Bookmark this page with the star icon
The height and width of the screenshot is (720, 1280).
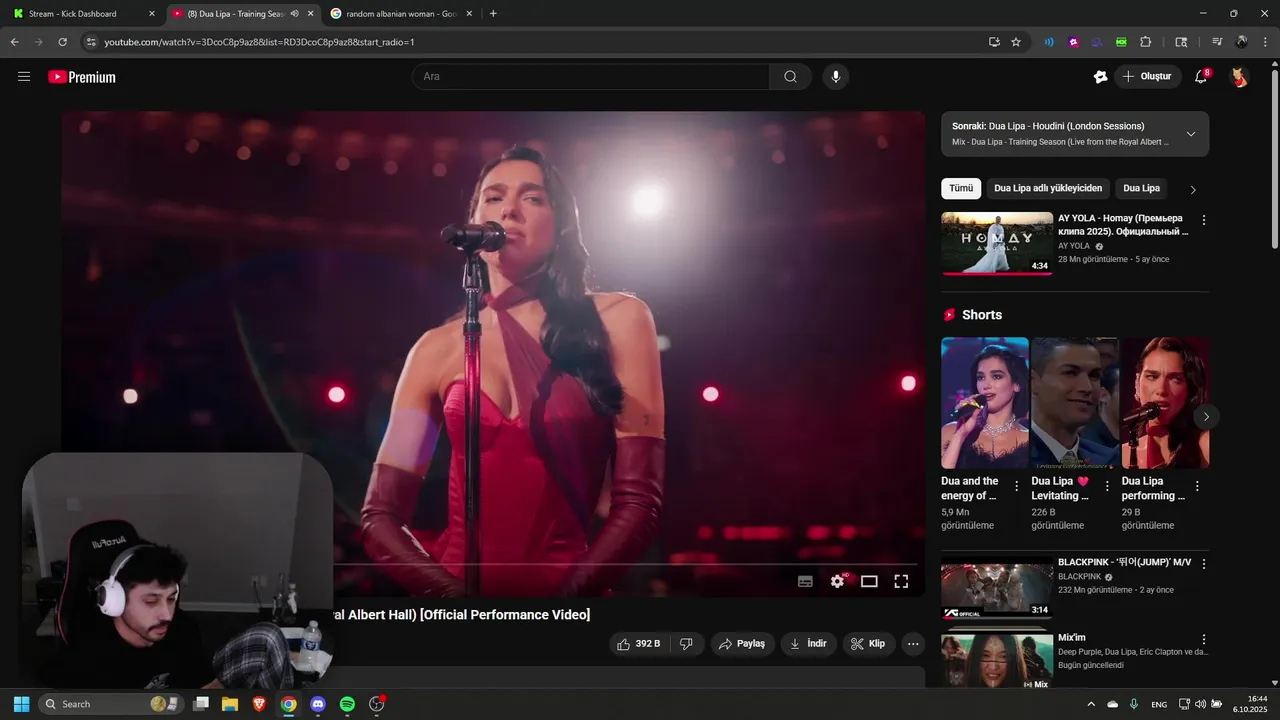click(1016, 42)
